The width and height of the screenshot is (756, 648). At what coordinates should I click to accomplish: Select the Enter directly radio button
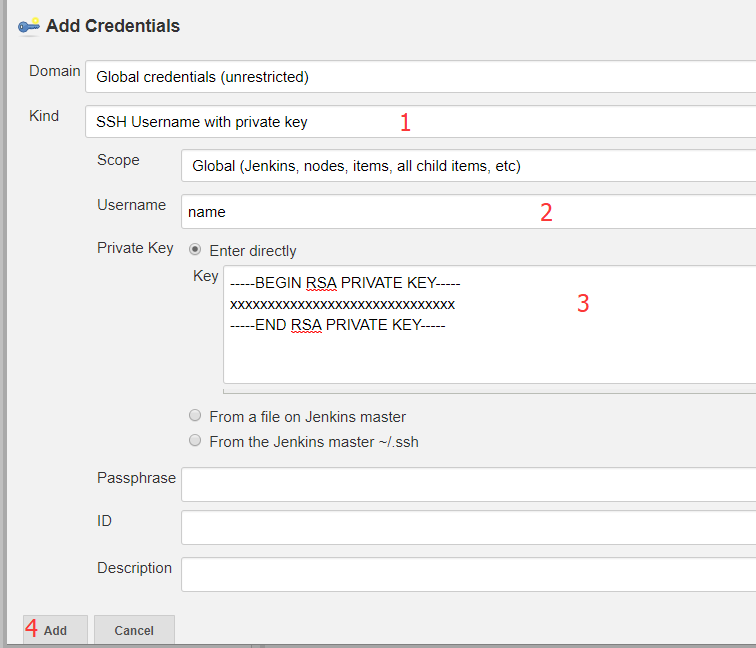pos(195,249)
